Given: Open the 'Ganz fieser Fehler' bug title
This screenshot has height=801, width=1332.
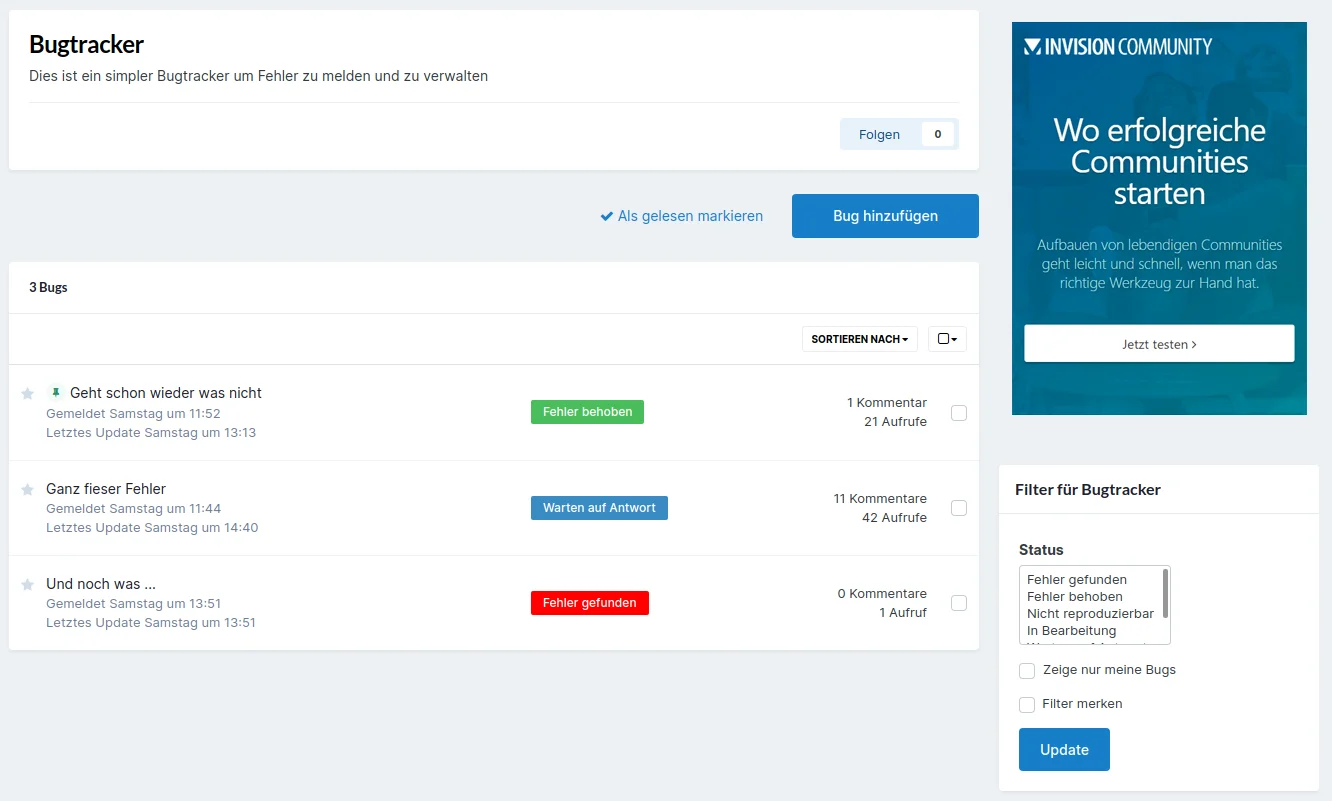Looking at the screenshot, I should click(106, 489).
